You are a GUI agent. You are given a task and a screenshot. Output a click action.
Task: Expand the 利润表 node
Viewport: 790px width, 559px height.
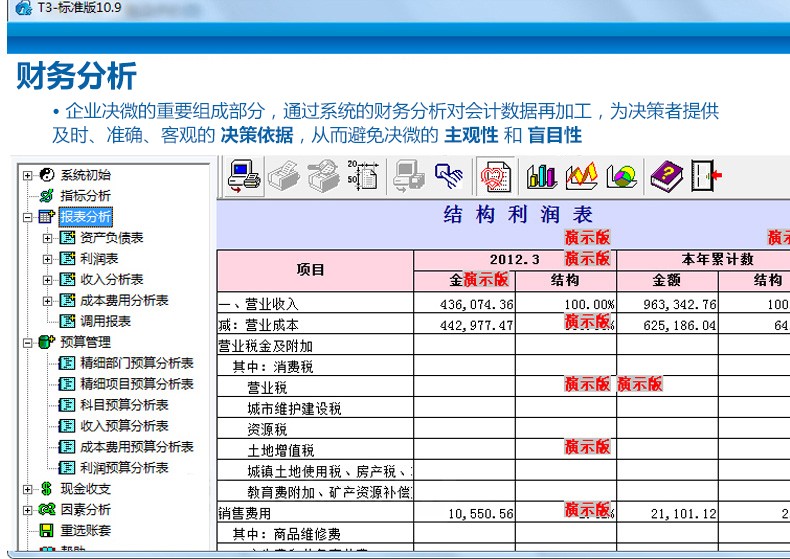click(47, 259)
